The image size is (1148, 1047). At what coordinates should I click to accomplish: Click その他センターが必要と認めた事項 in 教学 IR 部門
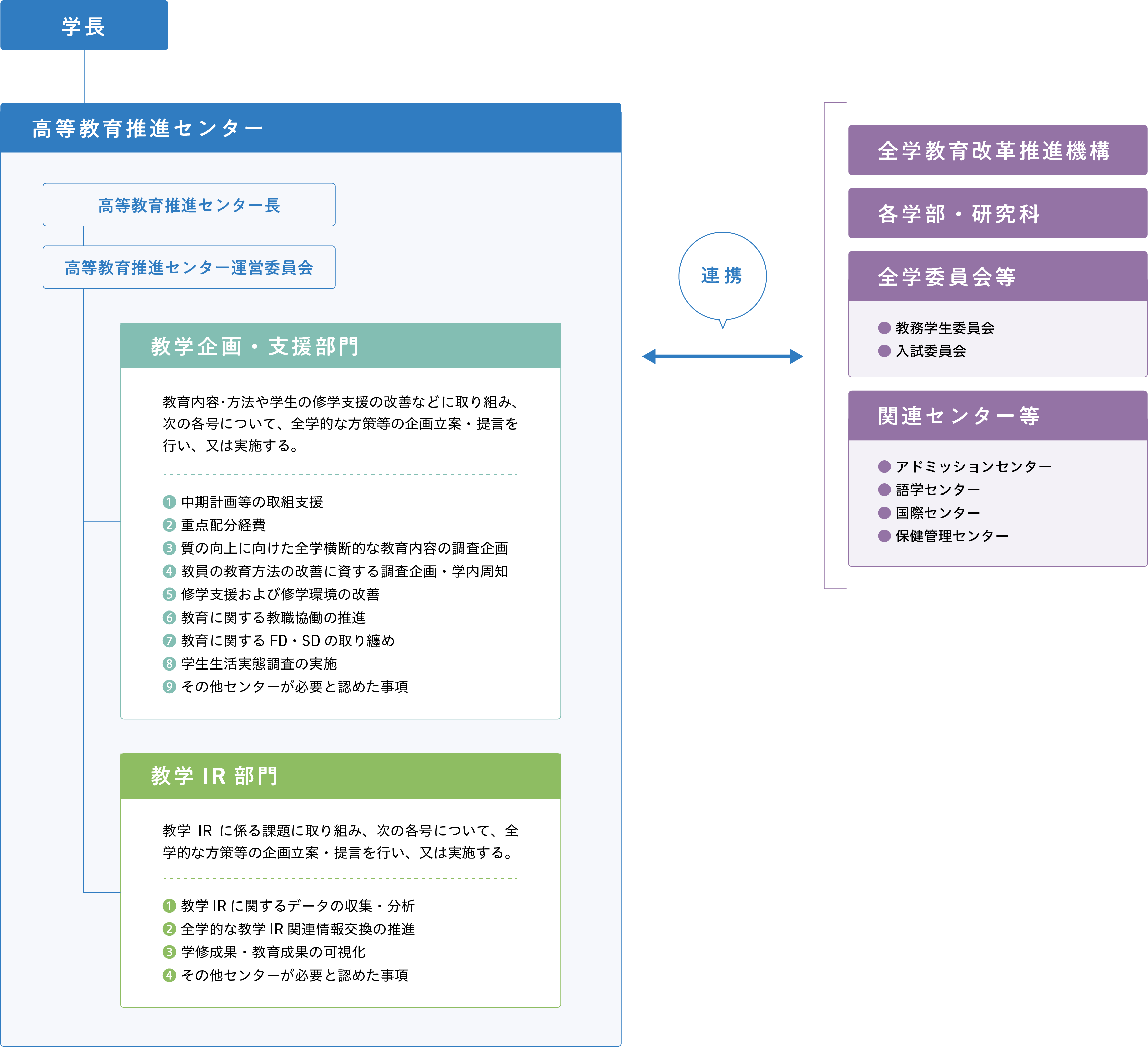point(294,975)
